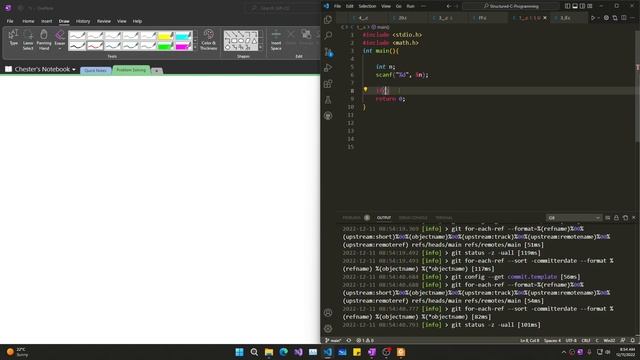The image size is (640, 360).
Task: Click the OneNote search box
Action: click(282, 8)
